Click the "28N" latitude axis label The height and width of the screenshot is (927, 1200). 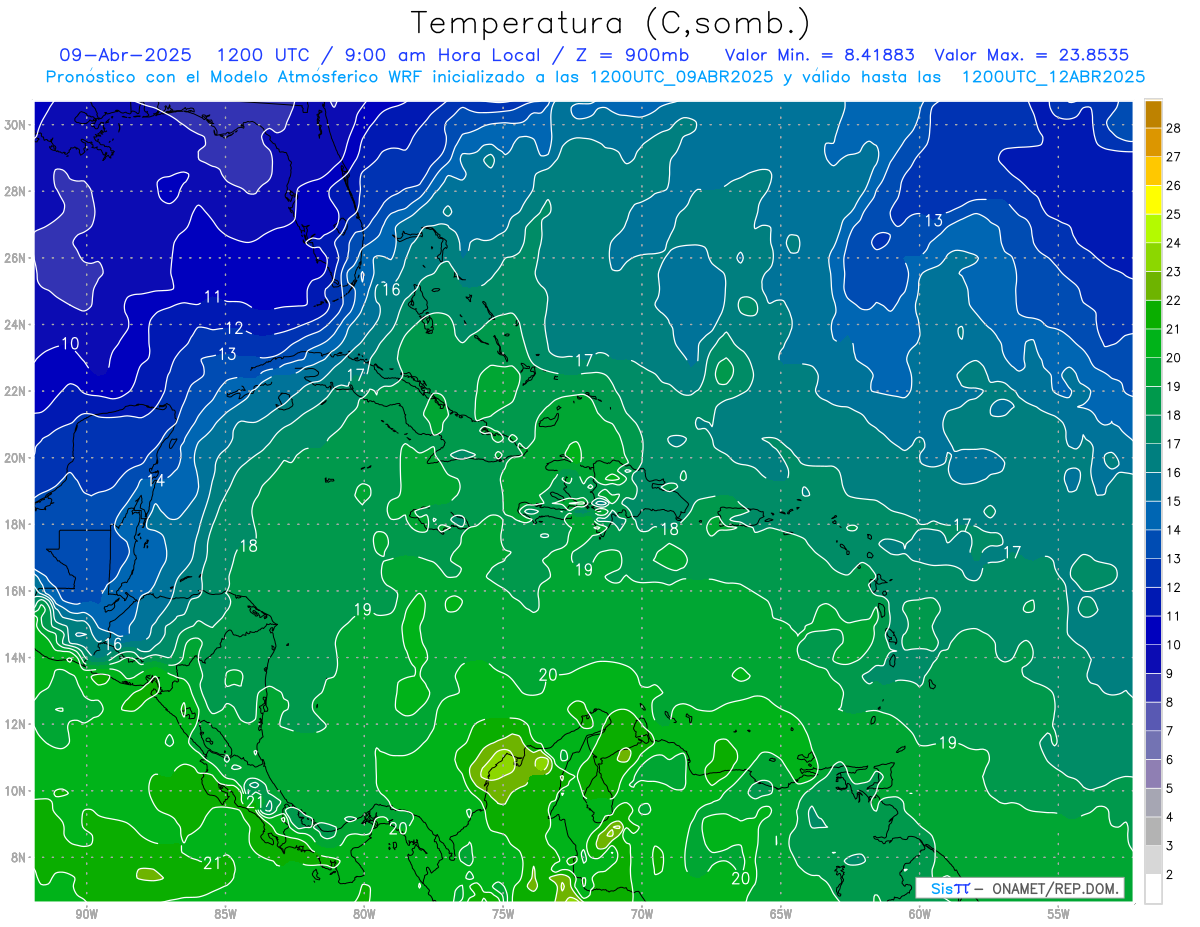point(16,191)
